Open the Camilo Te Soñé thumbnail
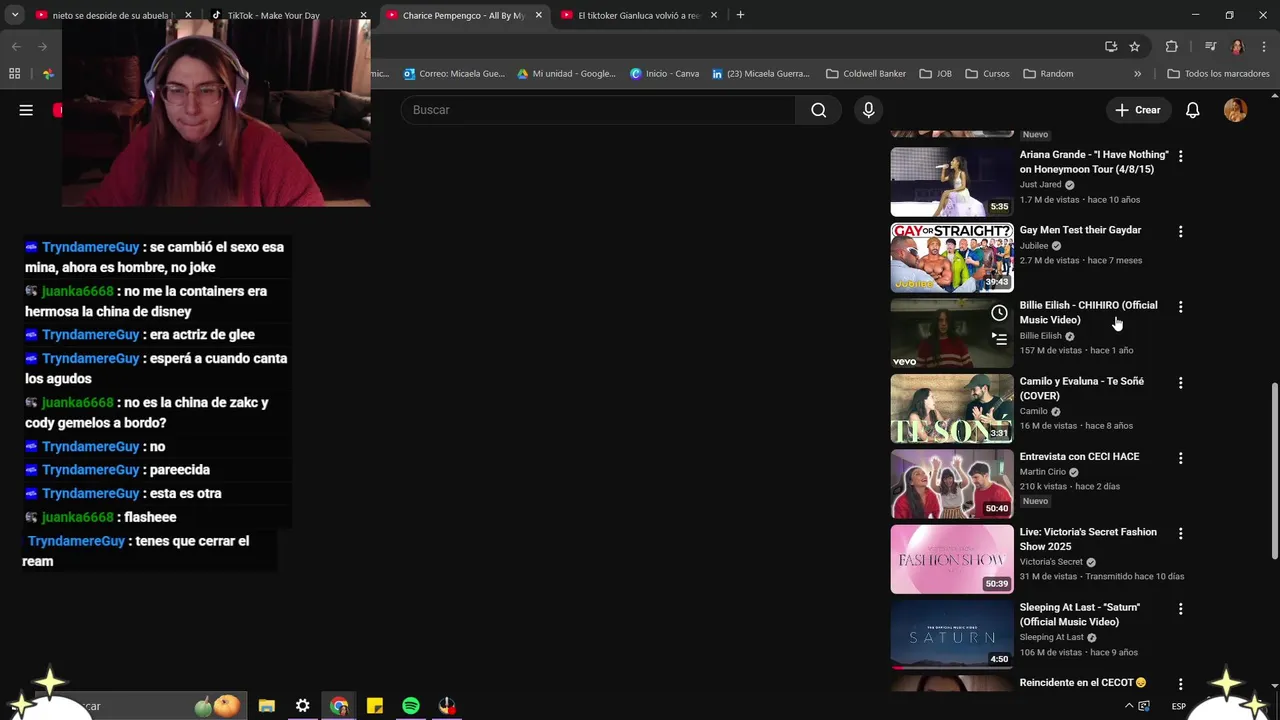 point(952,408)
